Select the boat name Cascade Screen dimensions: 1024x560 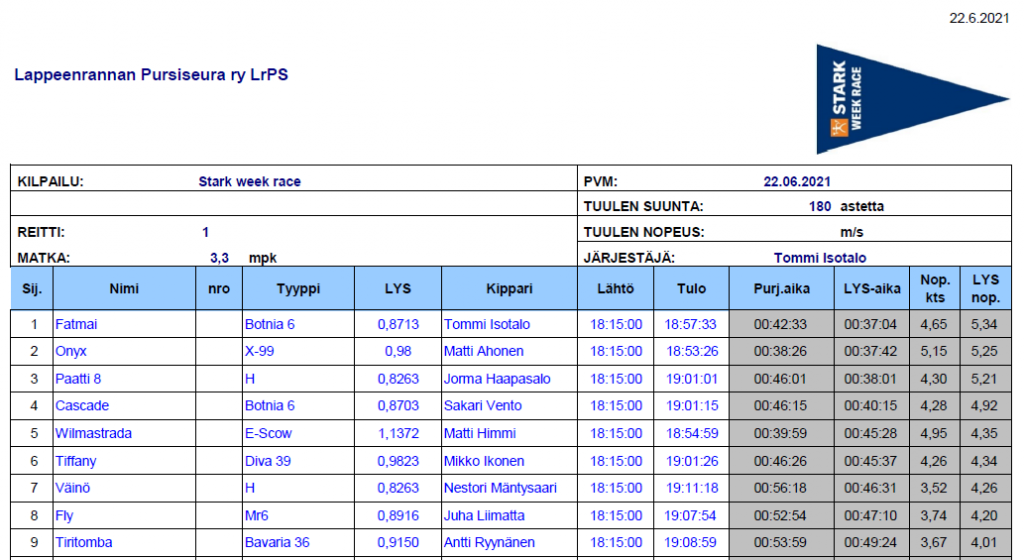click(82, 405)
